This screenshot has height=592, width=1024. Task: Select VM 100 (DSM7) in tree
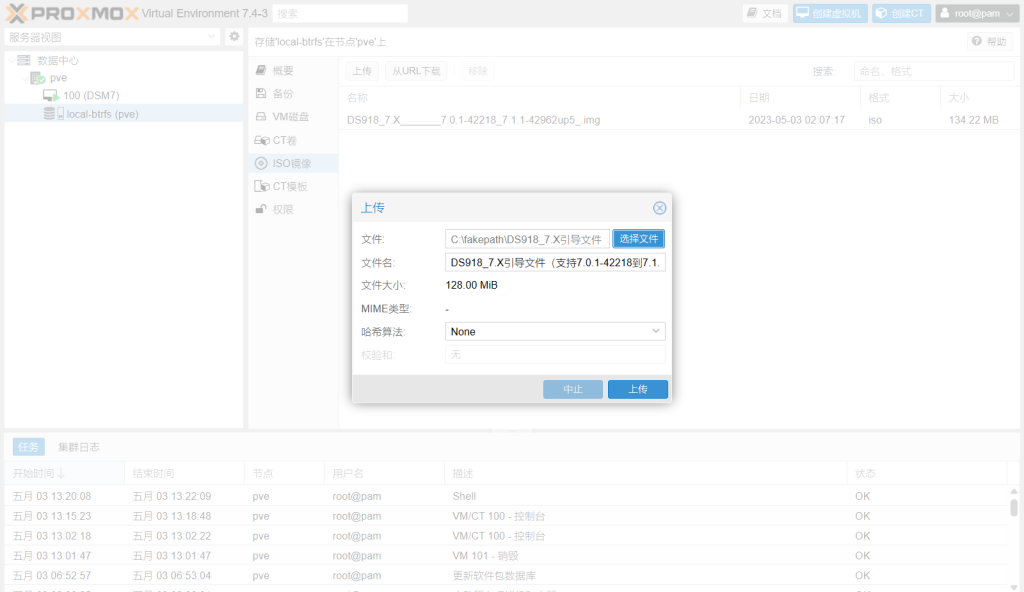coord(91,96)
